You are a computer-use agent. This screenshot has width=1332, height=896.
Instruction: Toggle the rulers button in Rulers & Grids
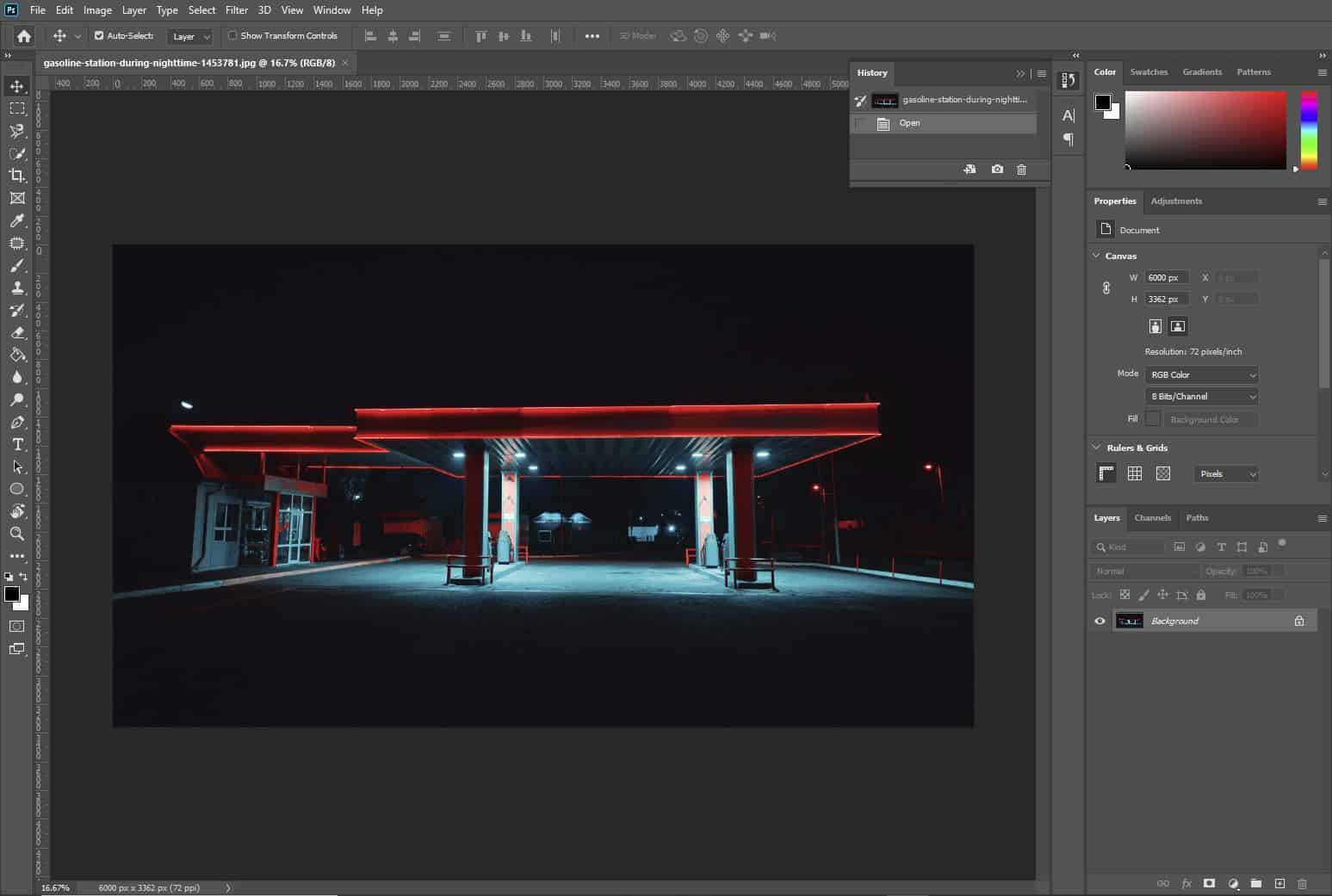pyautogui.click(x=1106, y=473)
